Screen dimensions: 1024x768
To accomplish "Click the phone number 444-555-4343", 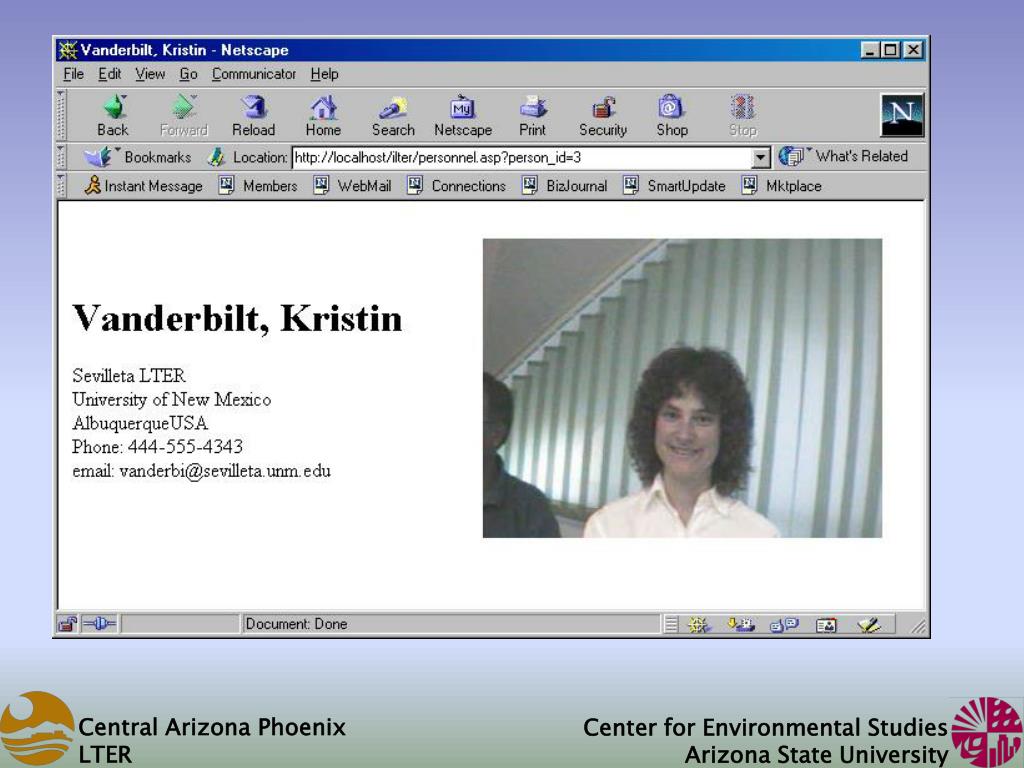I will [x=185, y=447].
